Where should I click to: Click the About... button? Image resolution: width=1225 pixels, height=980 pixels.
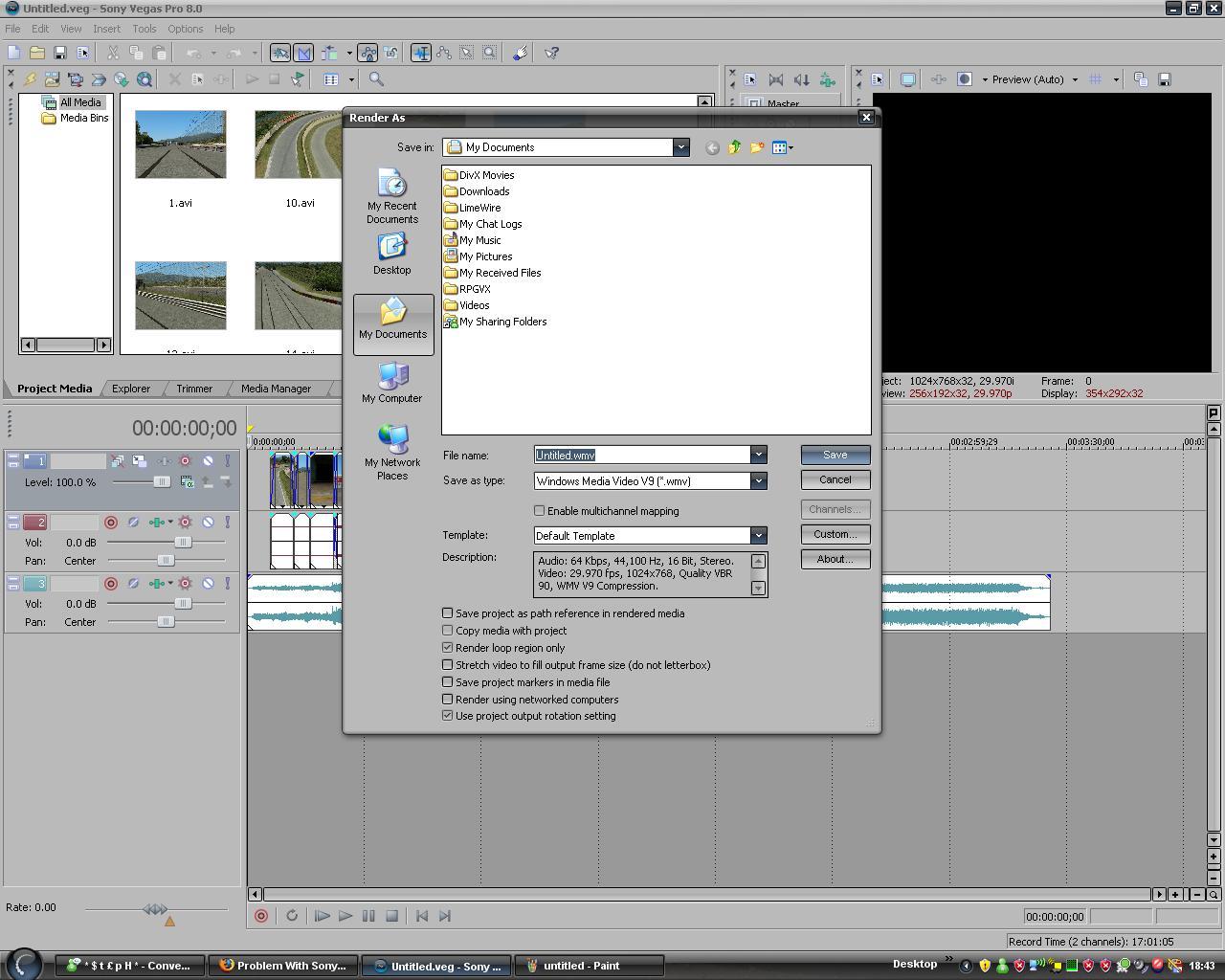click(x=835, y=559)
